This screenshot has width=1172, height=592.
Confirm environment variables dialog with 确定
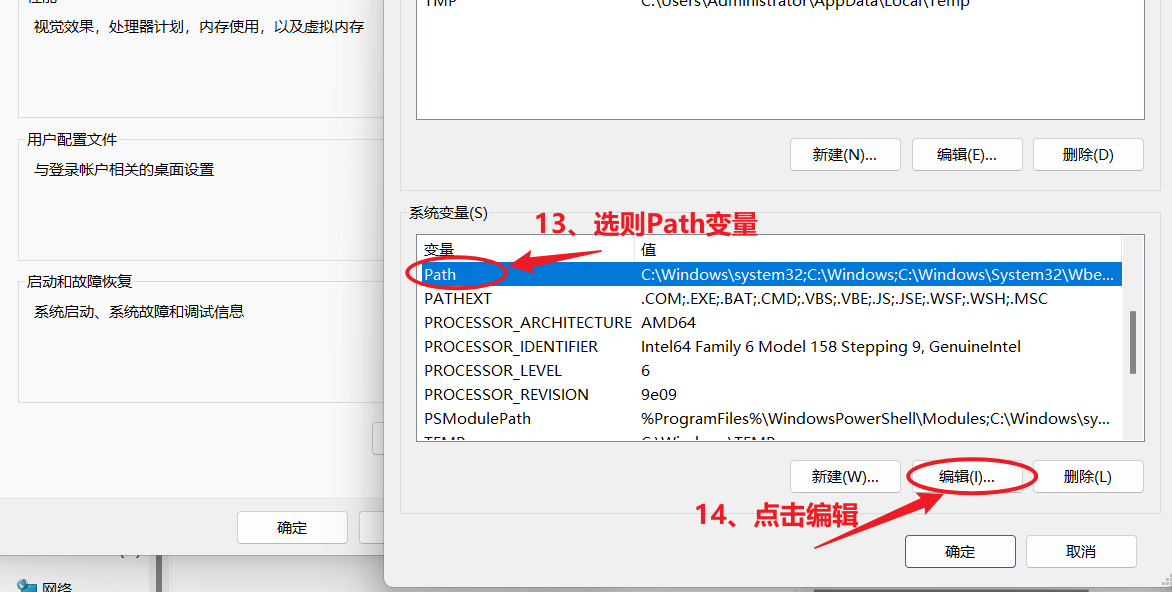[960, 552]
